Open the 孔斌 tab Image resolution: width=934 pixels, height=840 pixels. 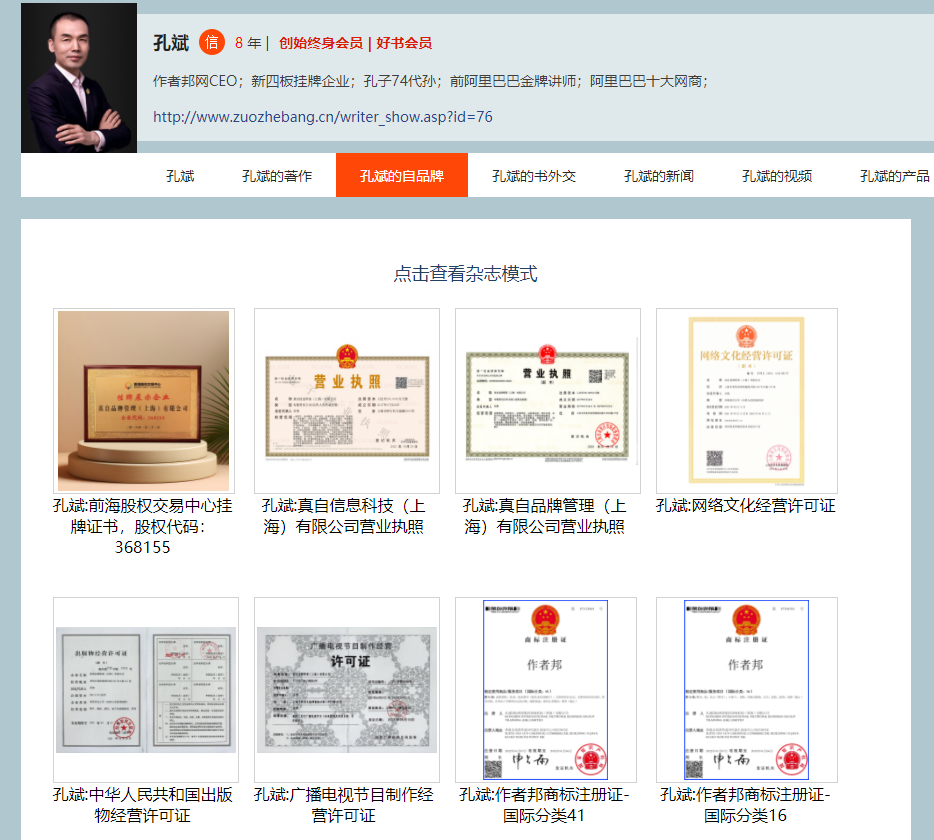pos(180,176)
